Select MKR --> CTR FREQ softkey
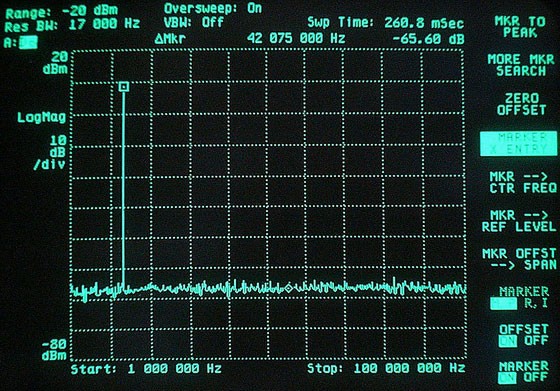This screenshot has height=391, width=560. 522,182
